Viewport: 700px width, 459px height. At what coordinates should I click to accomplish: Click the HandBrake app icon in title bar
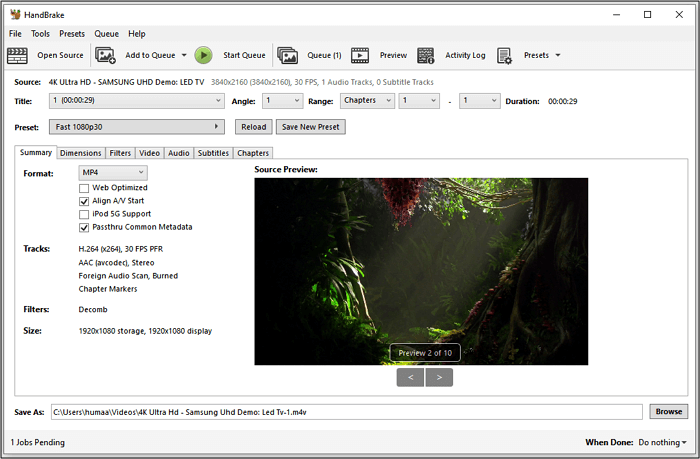tap(14, 14)
